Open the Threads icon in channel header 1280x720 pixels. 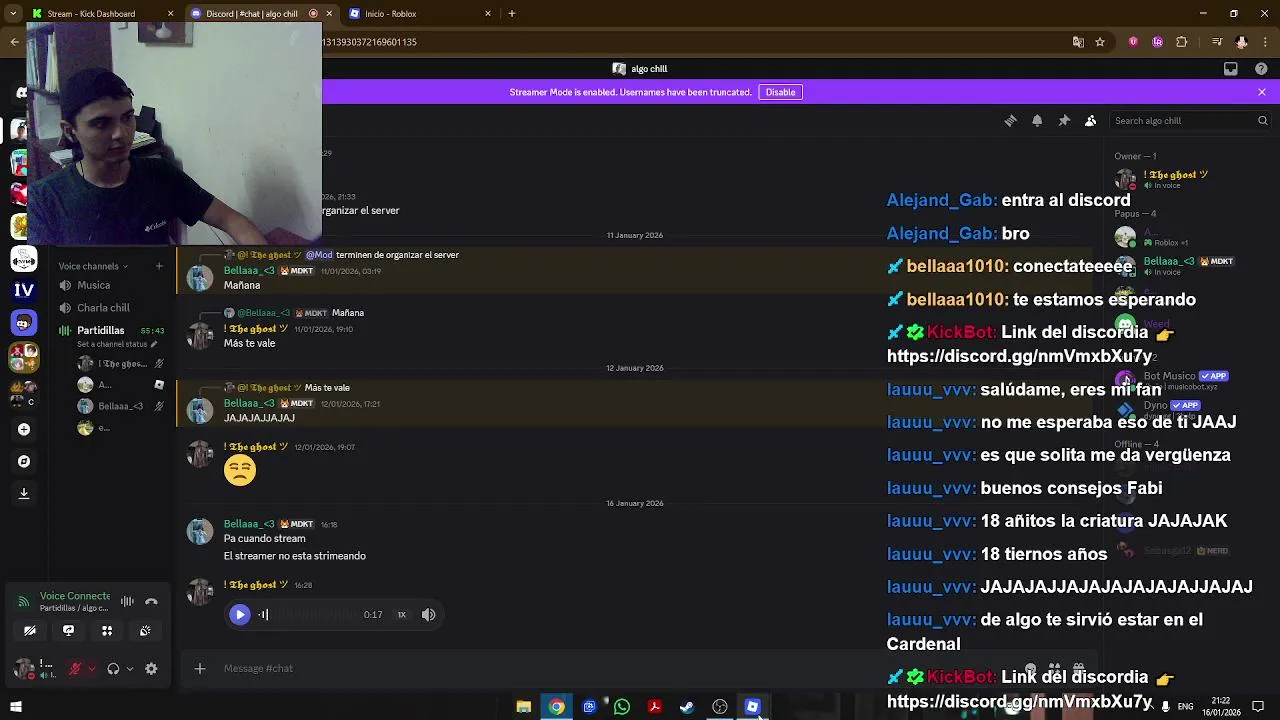pos(1010,121)
